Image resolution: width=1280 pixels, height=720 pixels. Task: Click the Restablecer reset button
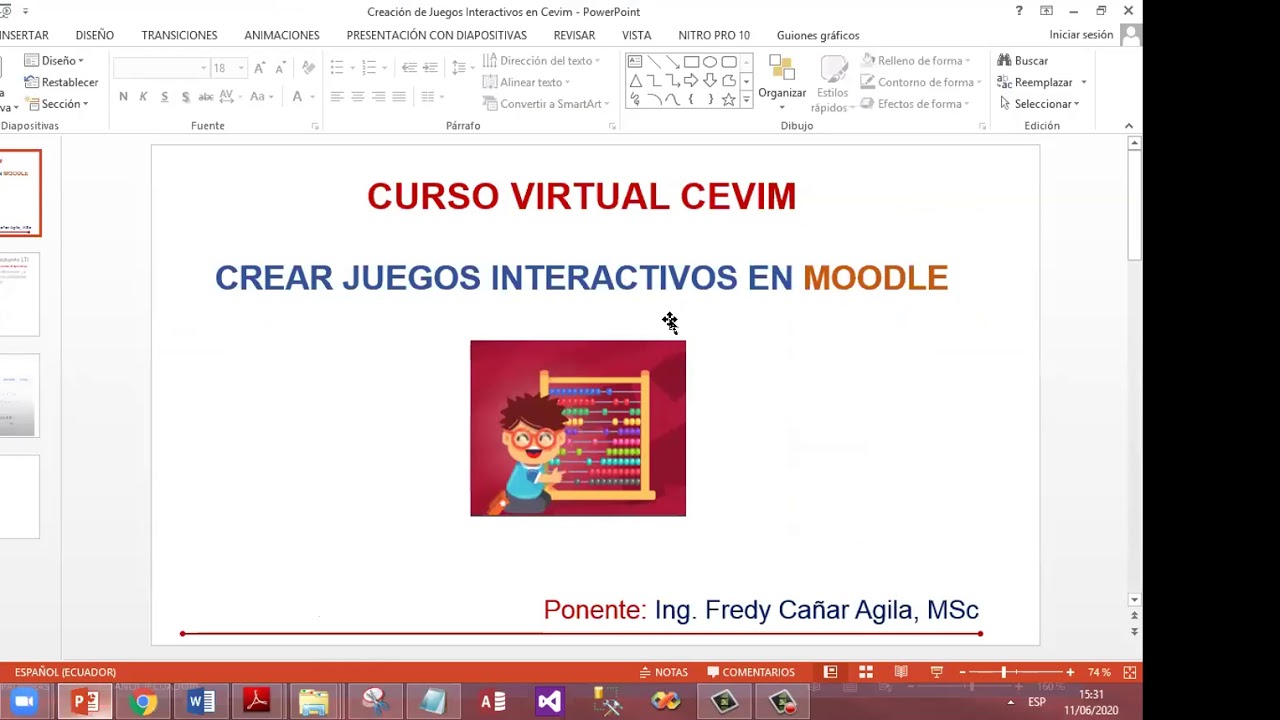61,83
